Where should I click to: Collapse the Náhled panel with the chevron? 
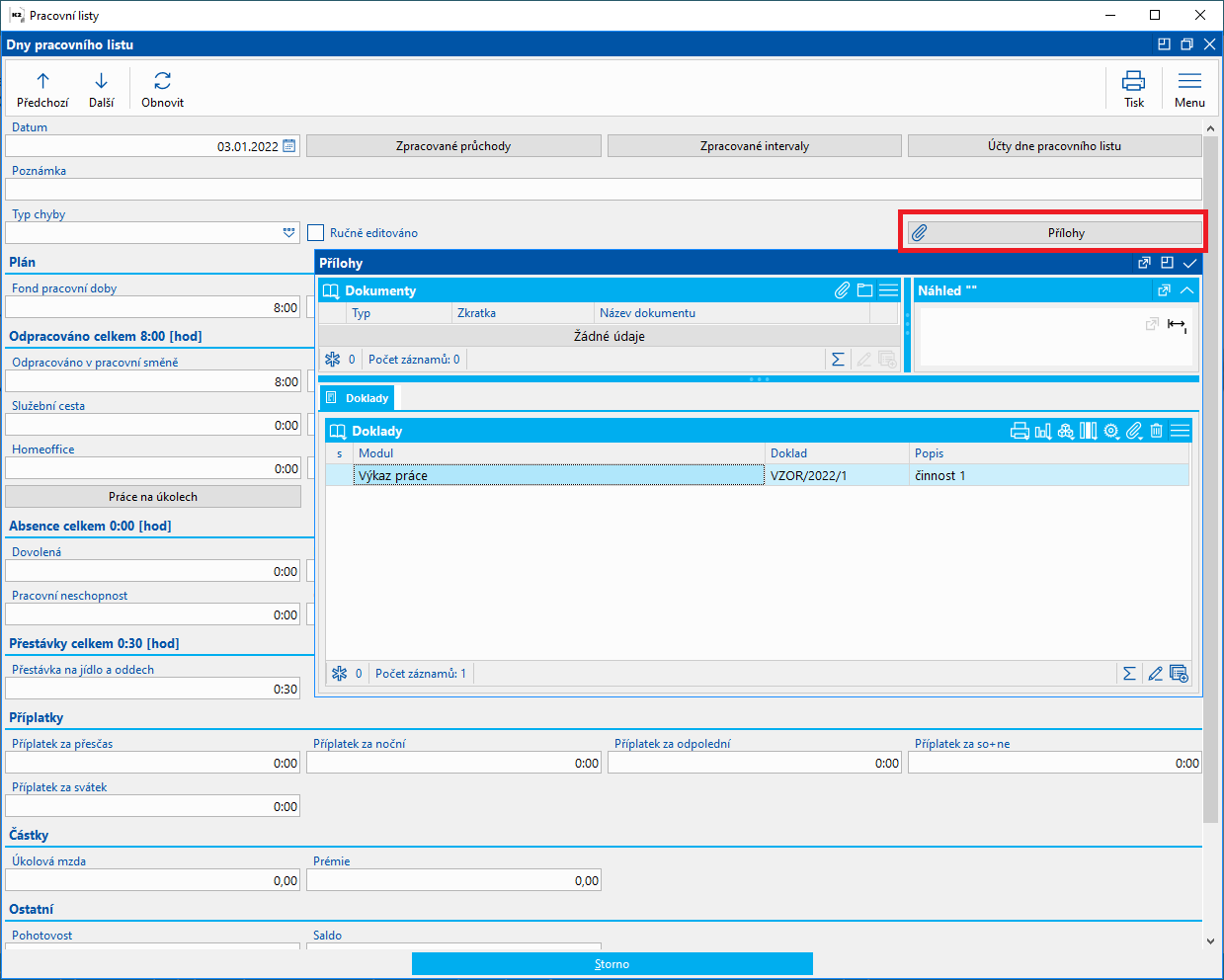click(1187, 290)
